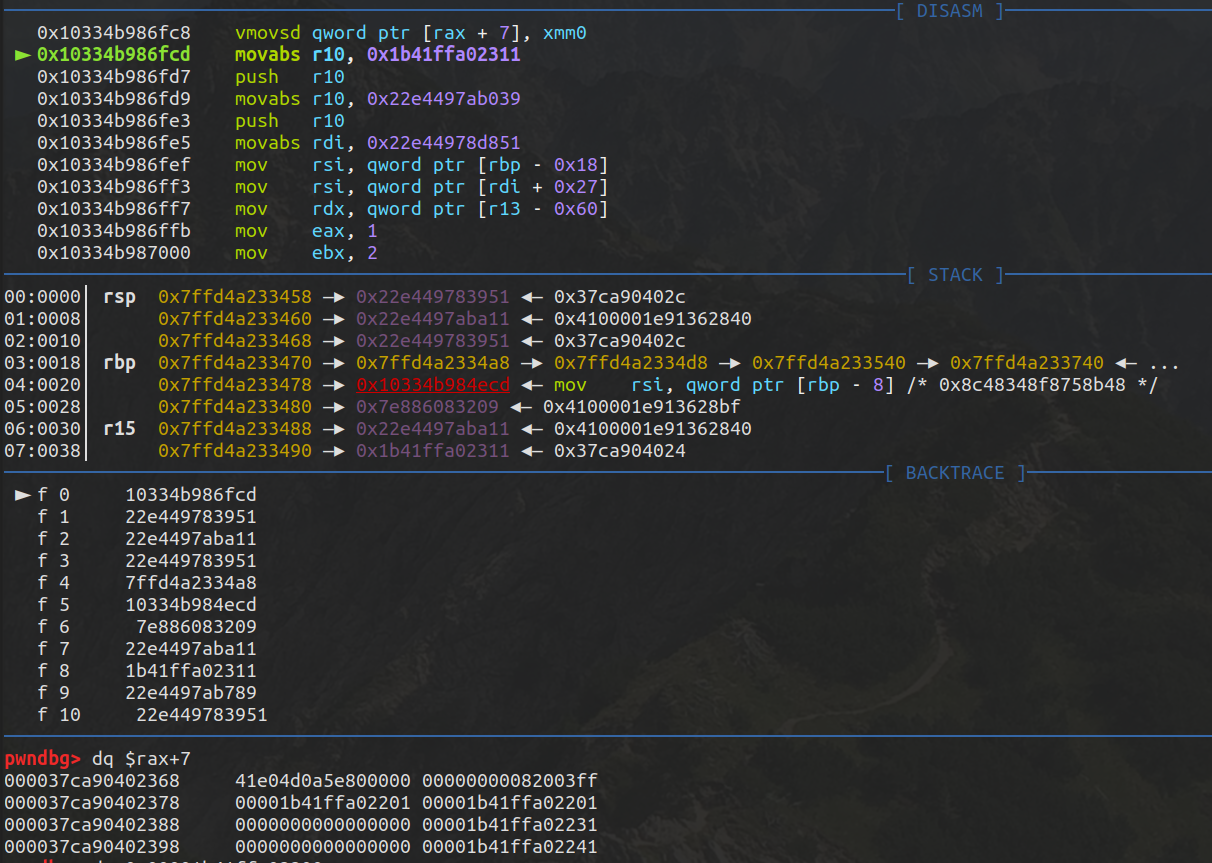
Task: Select backtrace frame f 5 entry
Action: click(x=147, y=605)
